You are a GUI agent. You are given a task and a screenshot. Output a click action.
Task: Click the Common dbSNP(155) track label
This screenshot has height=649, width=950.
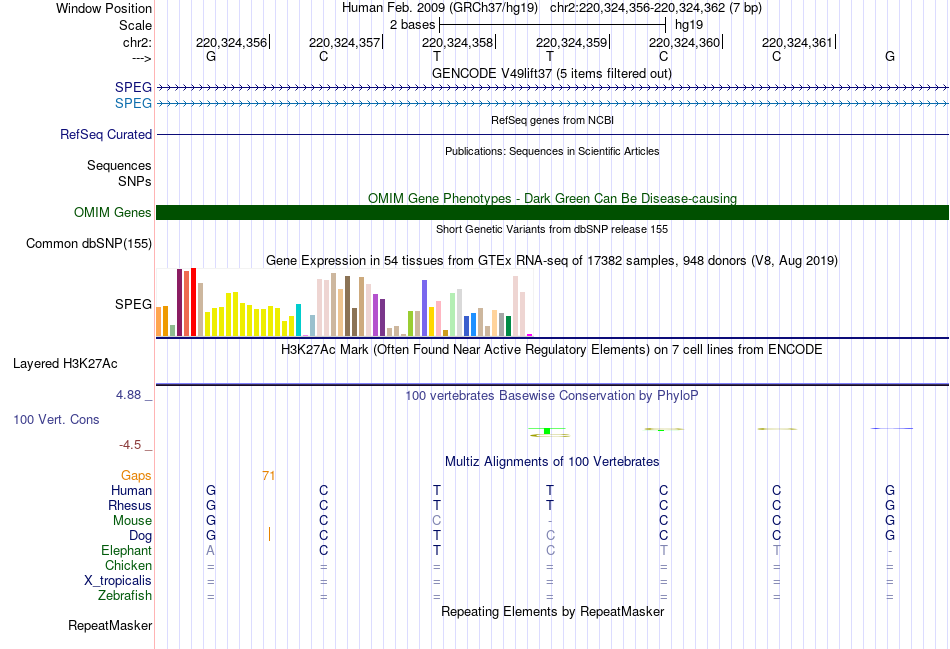89,244
